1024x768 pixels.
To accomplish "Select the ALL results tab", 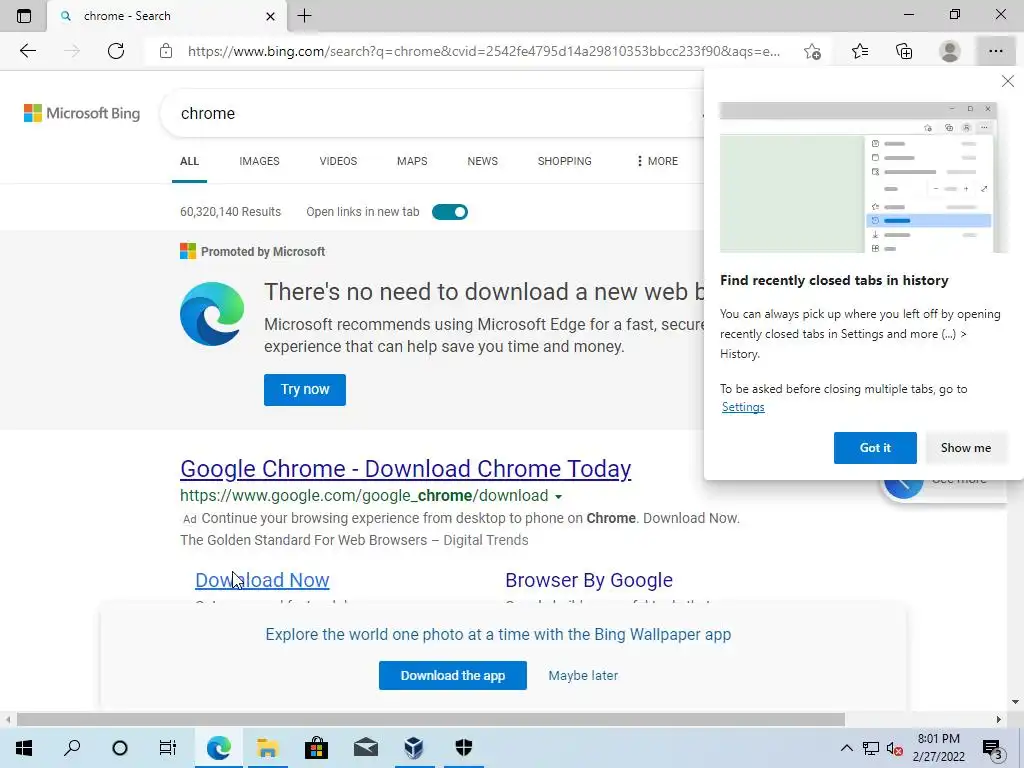I will pyautogui.click(x=189, y=161).
